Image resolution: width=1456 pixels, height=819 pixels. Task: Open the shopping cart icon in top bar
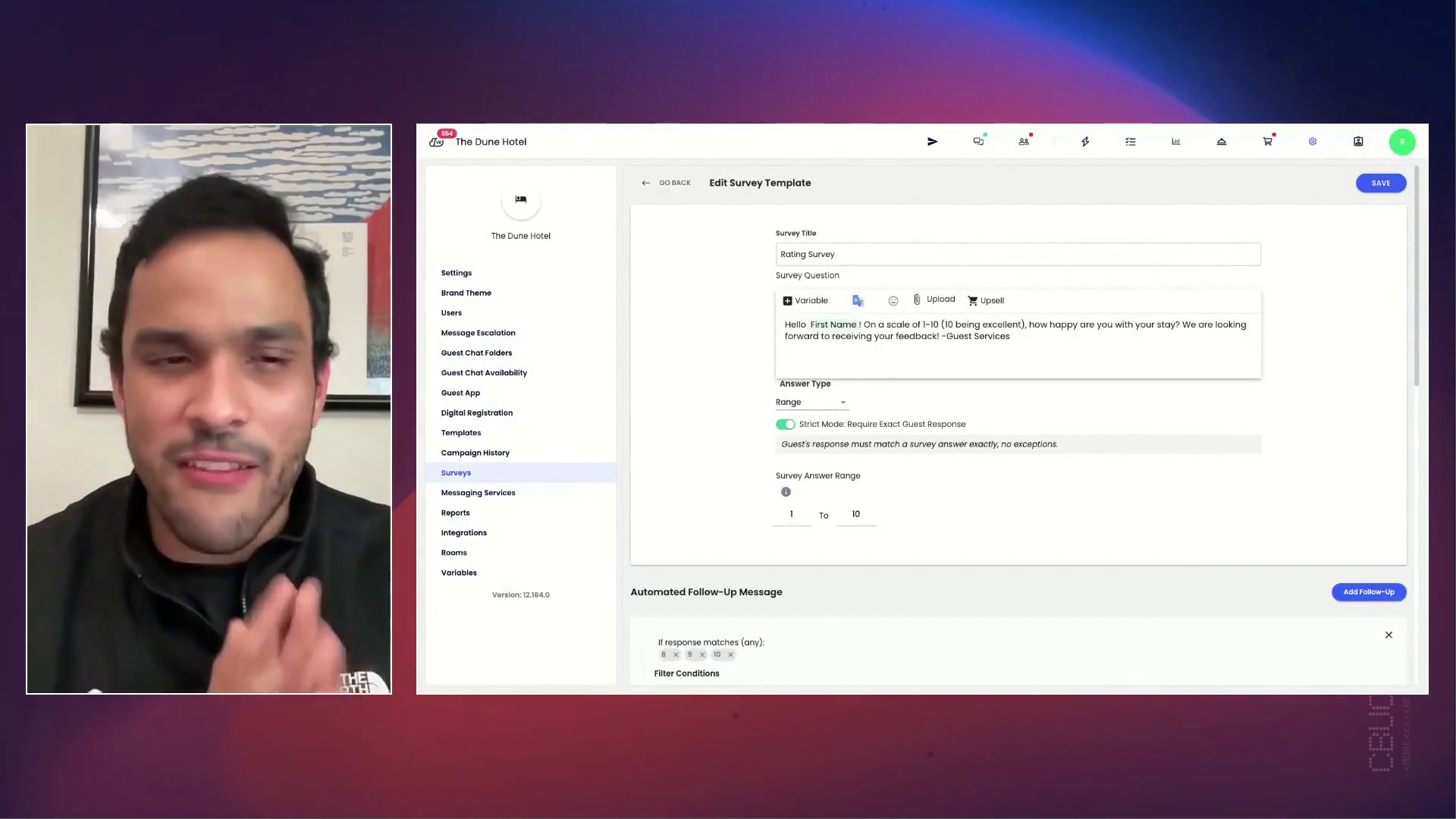[1266, 142]
